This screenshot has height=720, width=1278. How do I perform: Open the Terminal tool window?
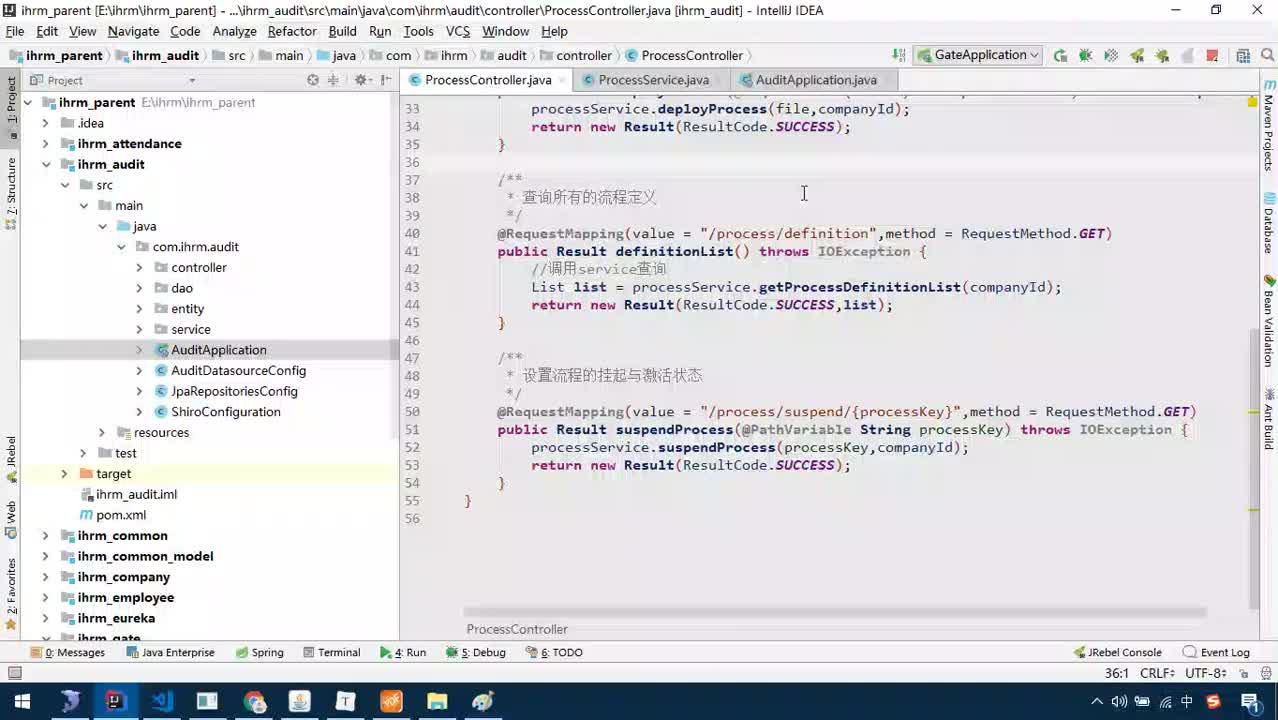330,652
